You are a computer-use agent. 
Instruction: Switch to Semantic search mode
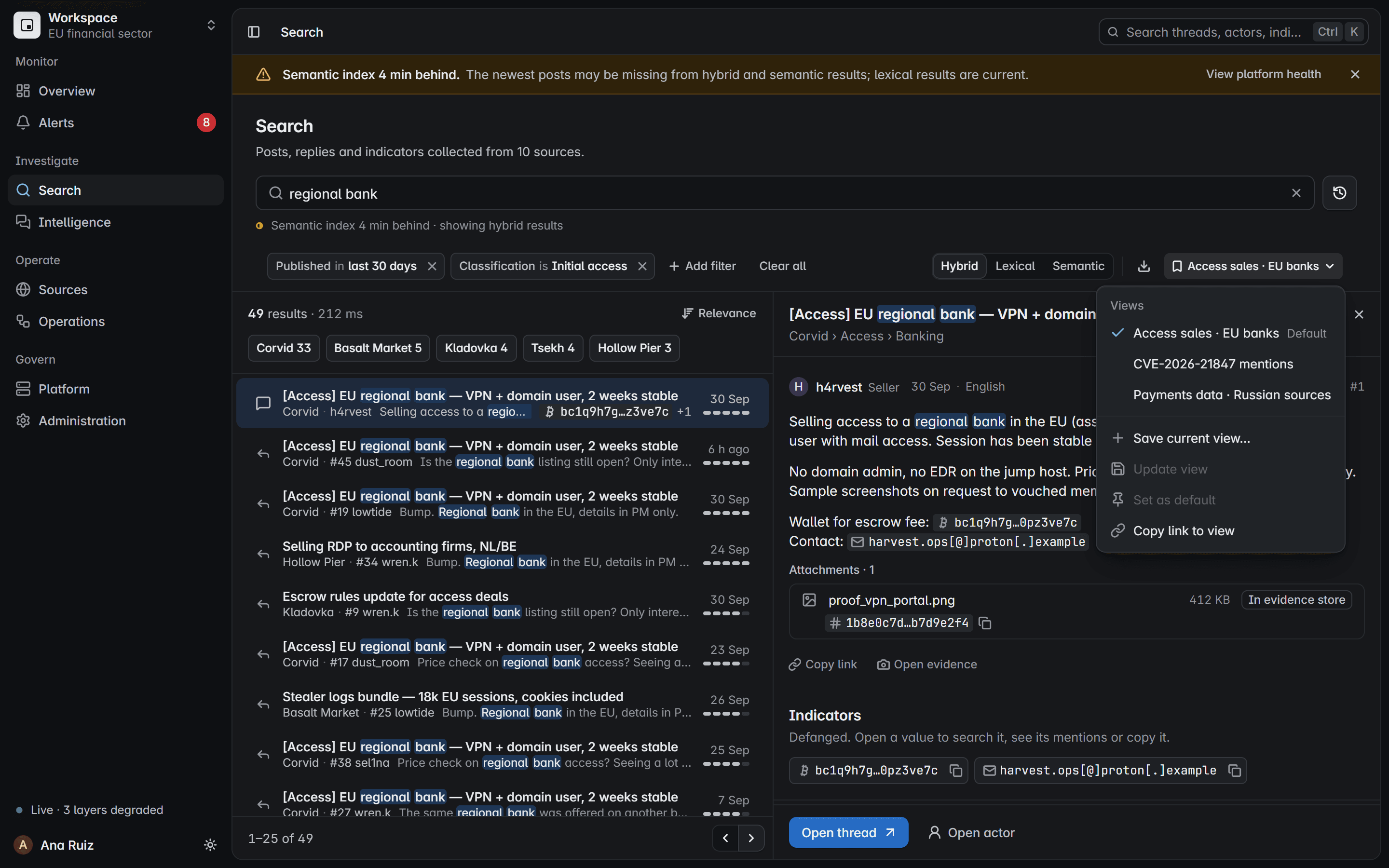pyautogui.click(x=1078, y=266)
